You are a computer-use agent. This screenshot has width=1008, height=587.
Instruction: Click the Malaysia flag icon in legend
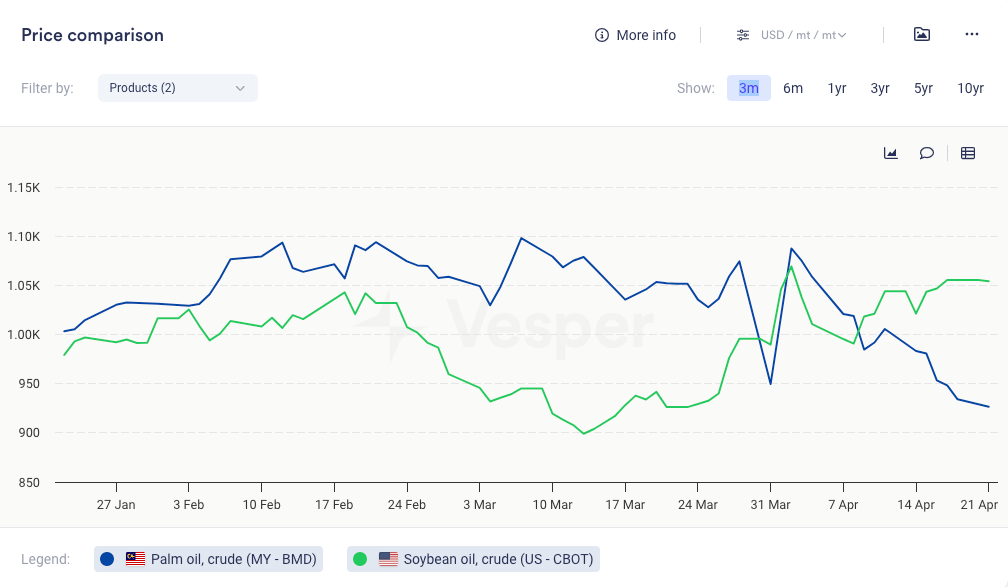tap(136, 559)
